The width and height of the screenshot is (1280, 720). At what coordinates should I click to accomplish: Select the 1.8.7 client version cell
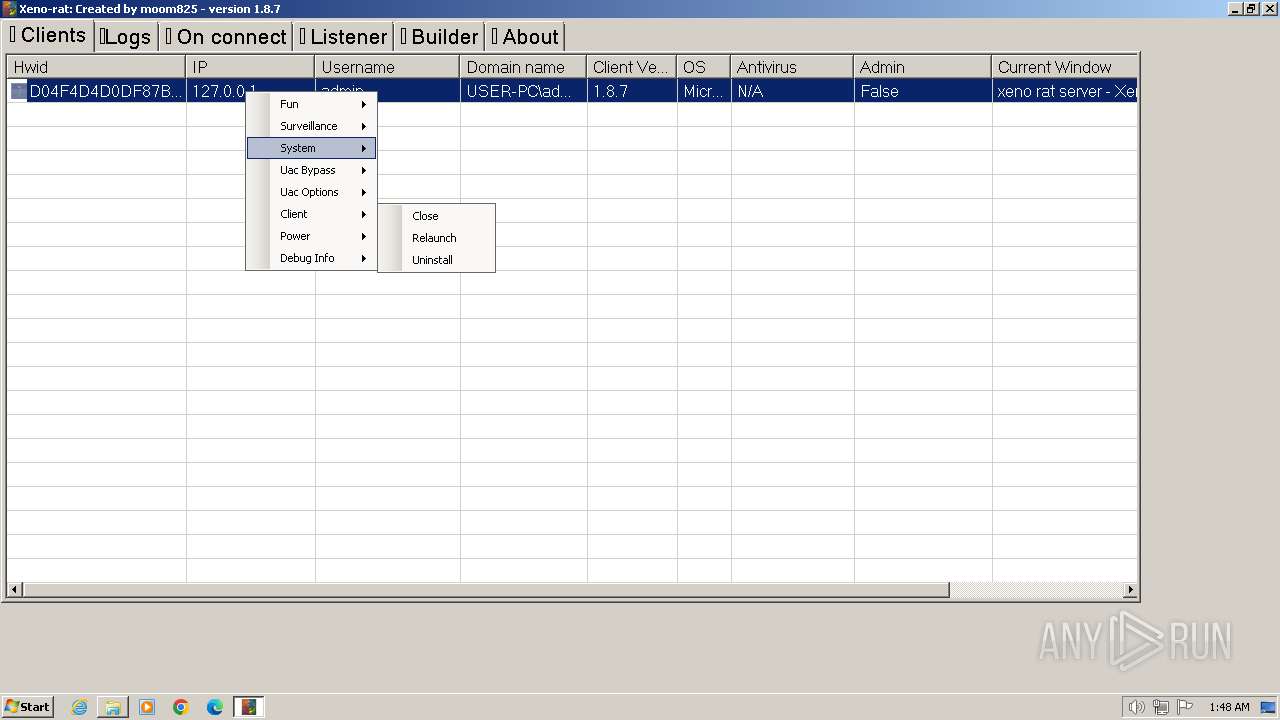click(x=632, y=91)
